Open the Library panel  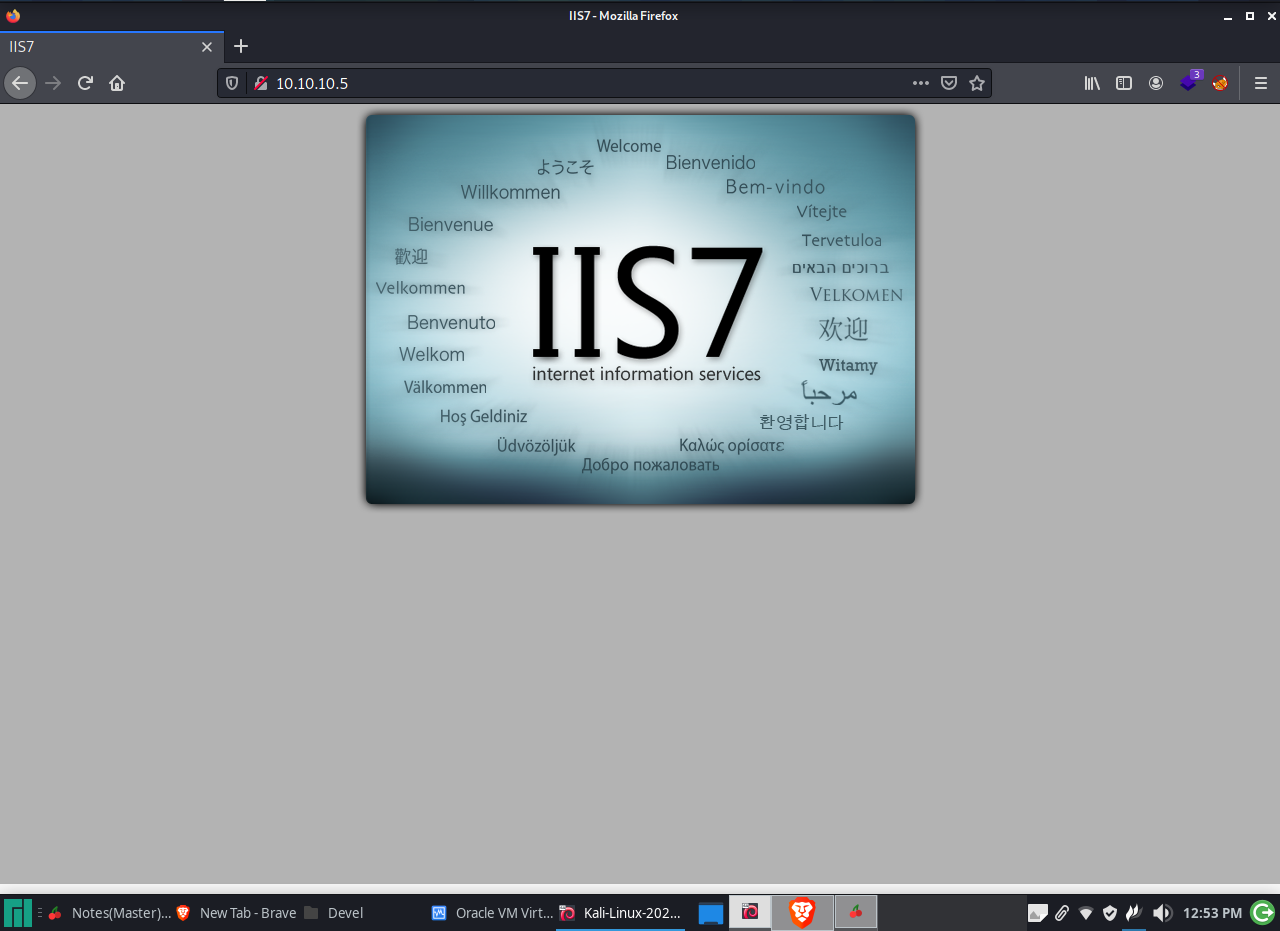coord(1092,83)
